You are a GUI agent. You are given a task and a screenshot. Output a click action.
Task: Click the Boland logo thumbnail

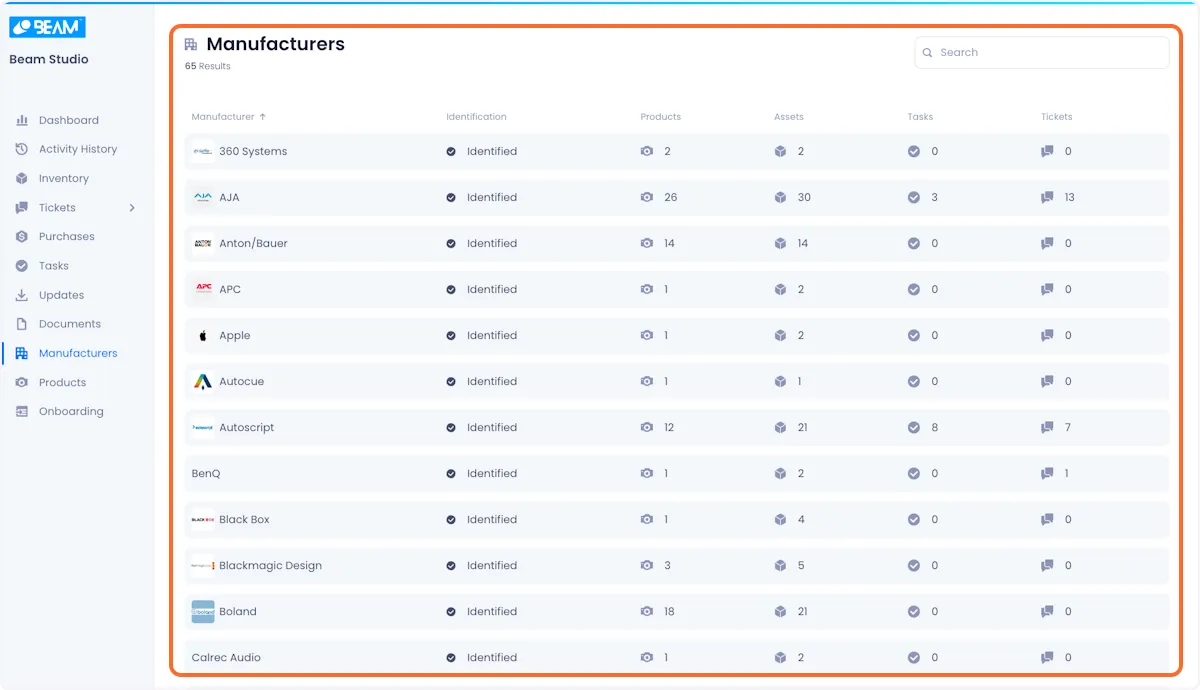coord(203,611)
